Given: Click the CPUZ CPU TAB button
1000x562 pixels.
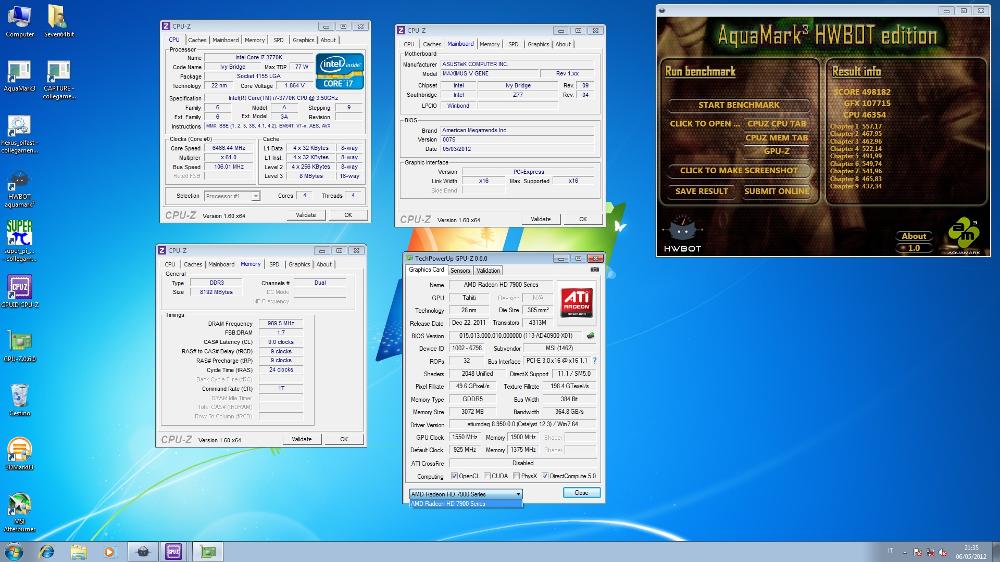Looking at the screenshot, I should (776, 124).
